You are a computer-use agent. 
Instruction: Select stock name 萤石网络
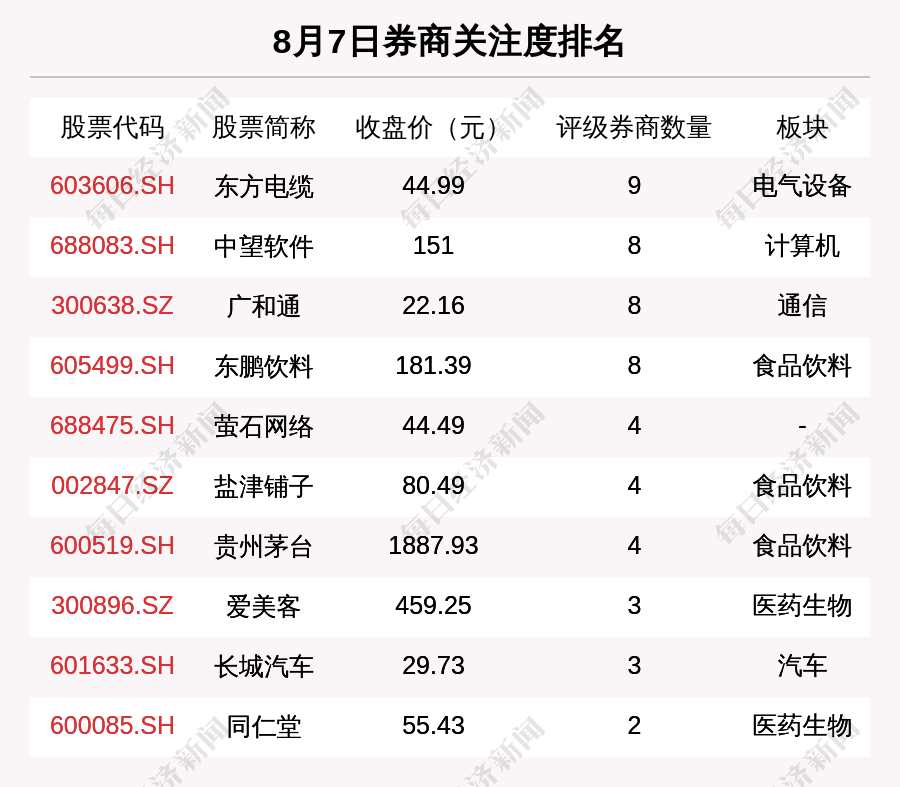tap(263, 427)
